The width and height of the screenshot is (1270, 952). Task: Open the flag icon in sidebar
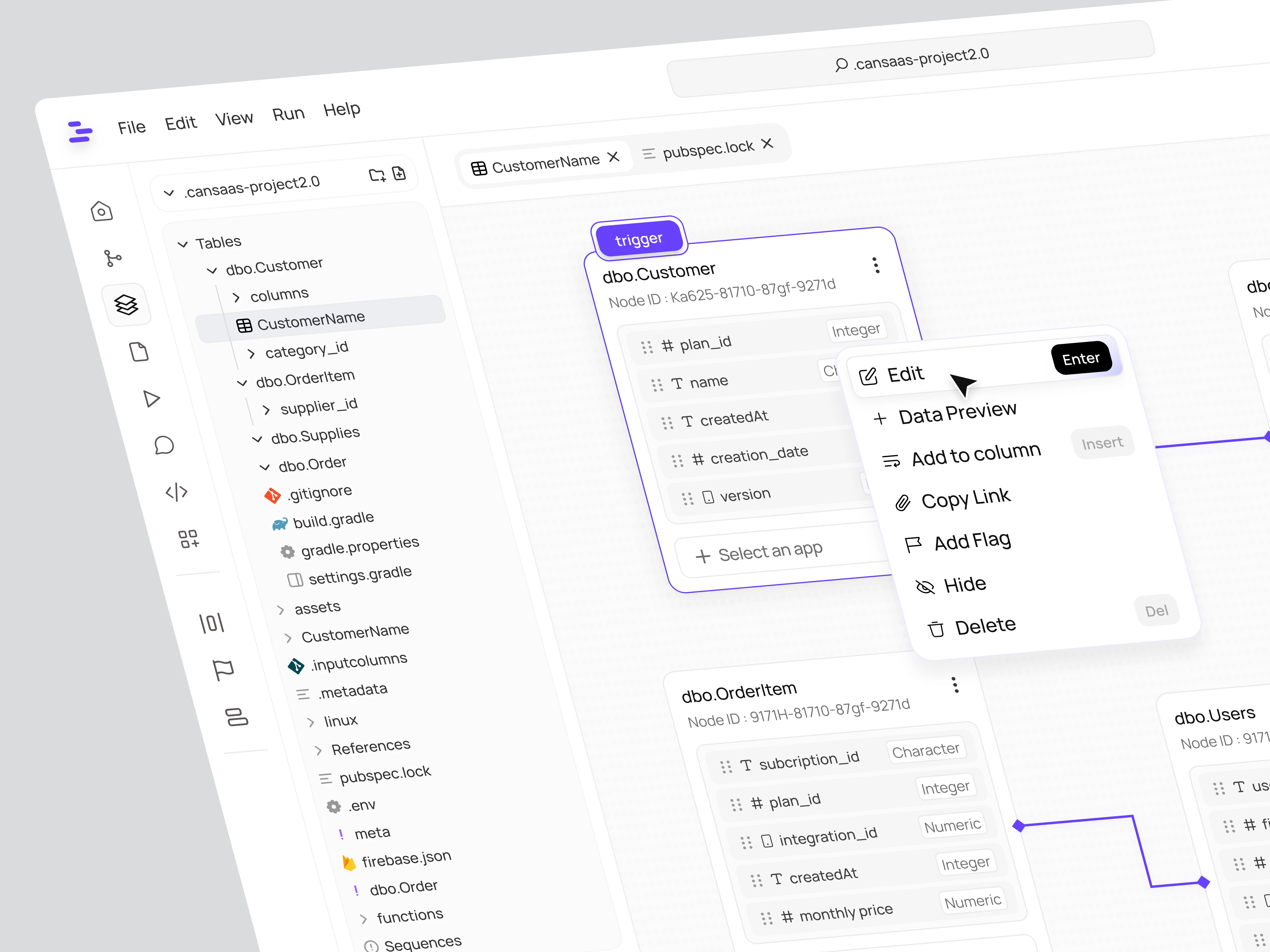click(223, 669)
